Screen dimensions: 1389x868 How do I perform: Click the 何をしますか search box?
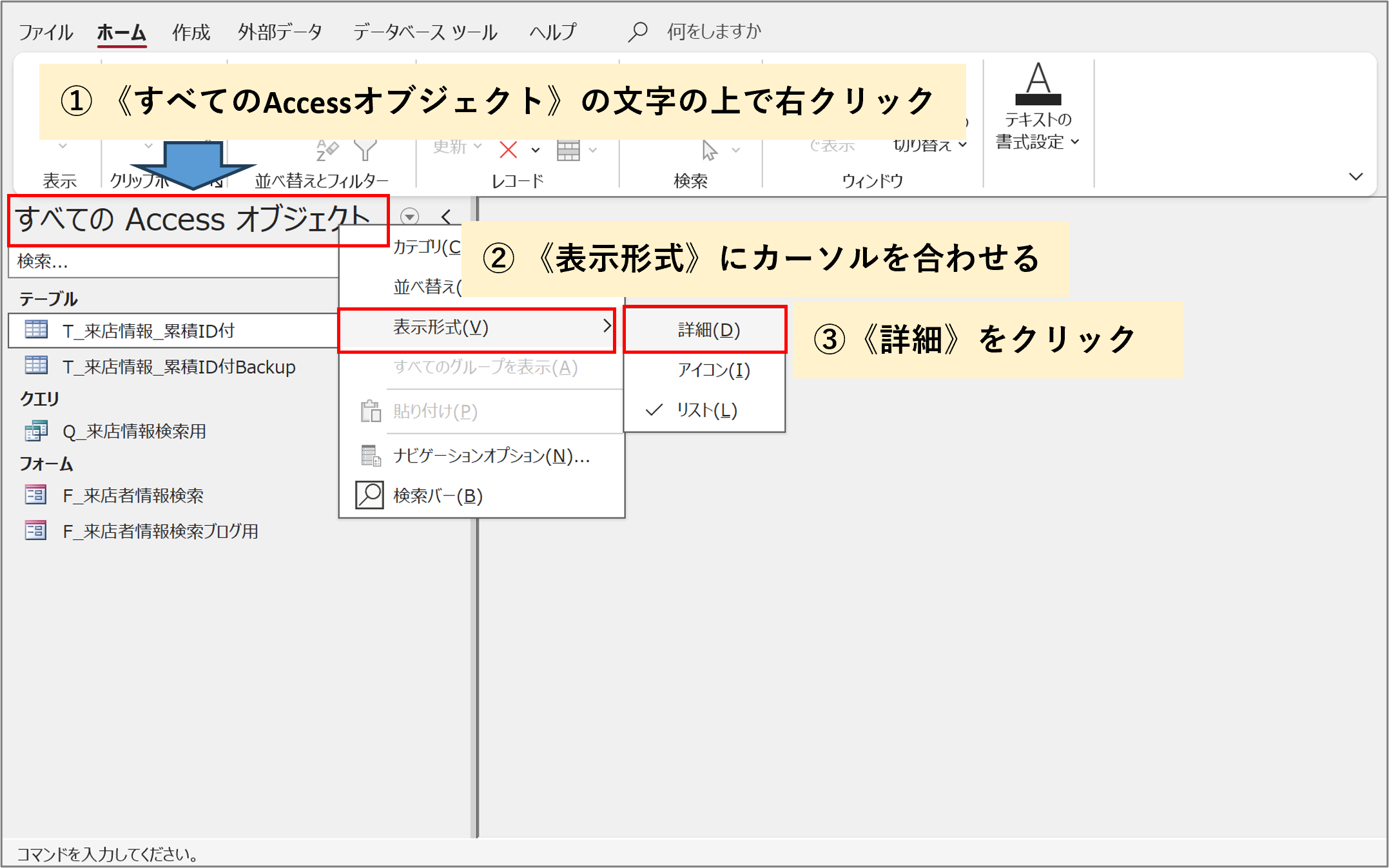tap(714, 32)
